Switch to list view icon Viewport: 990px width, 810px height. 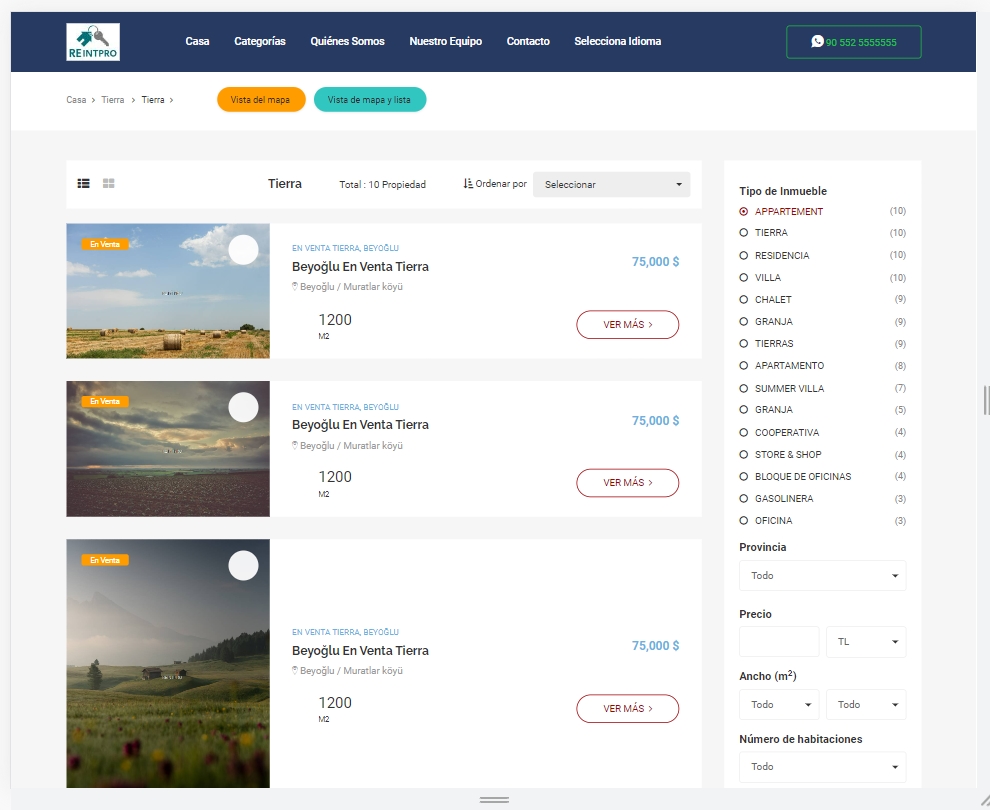pyautogui.click(x=83, y=184)
